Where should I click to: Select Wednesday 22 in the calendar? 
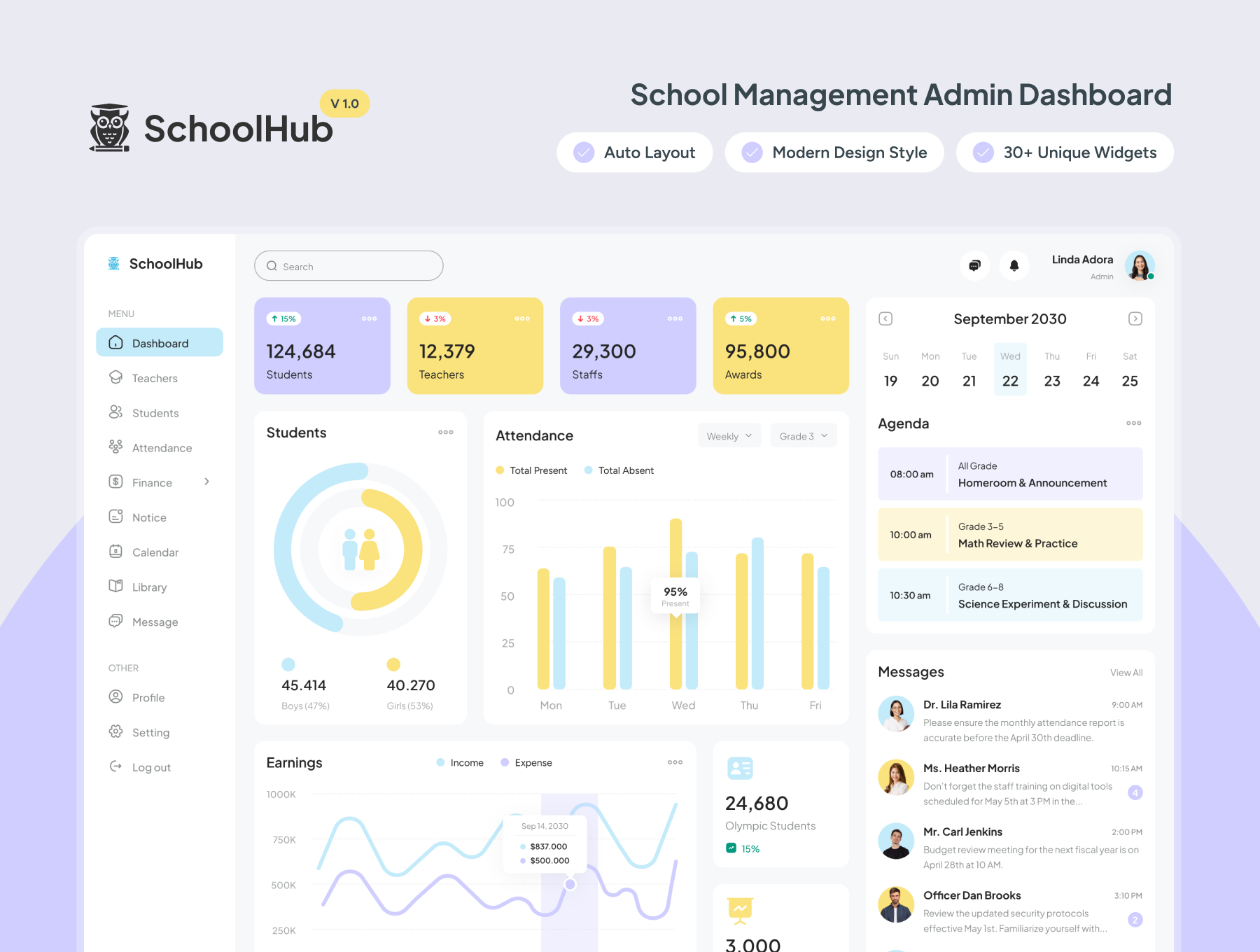pos(1010,370)
